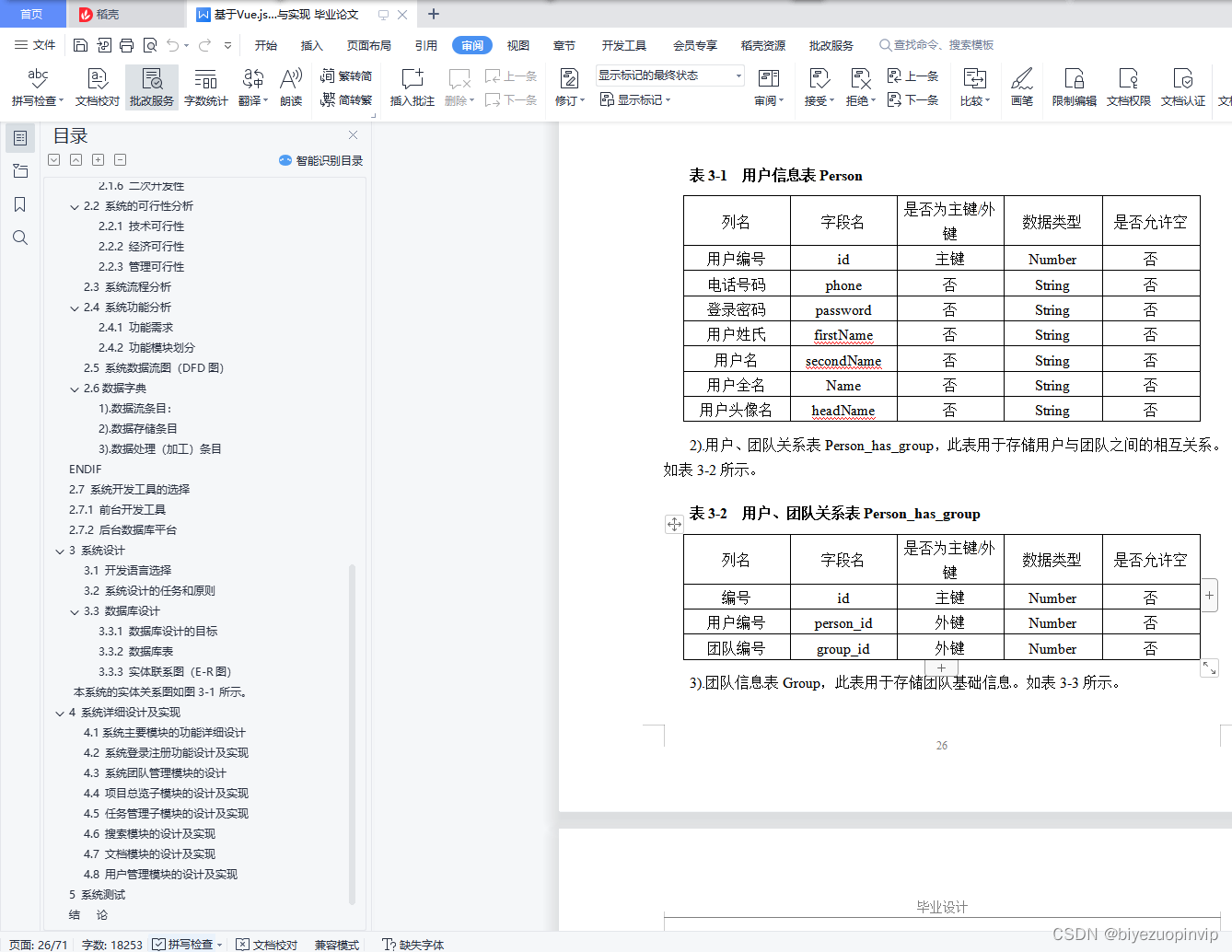Image resolution: width=1232 pixels, height=952 pixels.
Task: Switch to the 页面布局 ribbon tab
Action: click(369, 45)
